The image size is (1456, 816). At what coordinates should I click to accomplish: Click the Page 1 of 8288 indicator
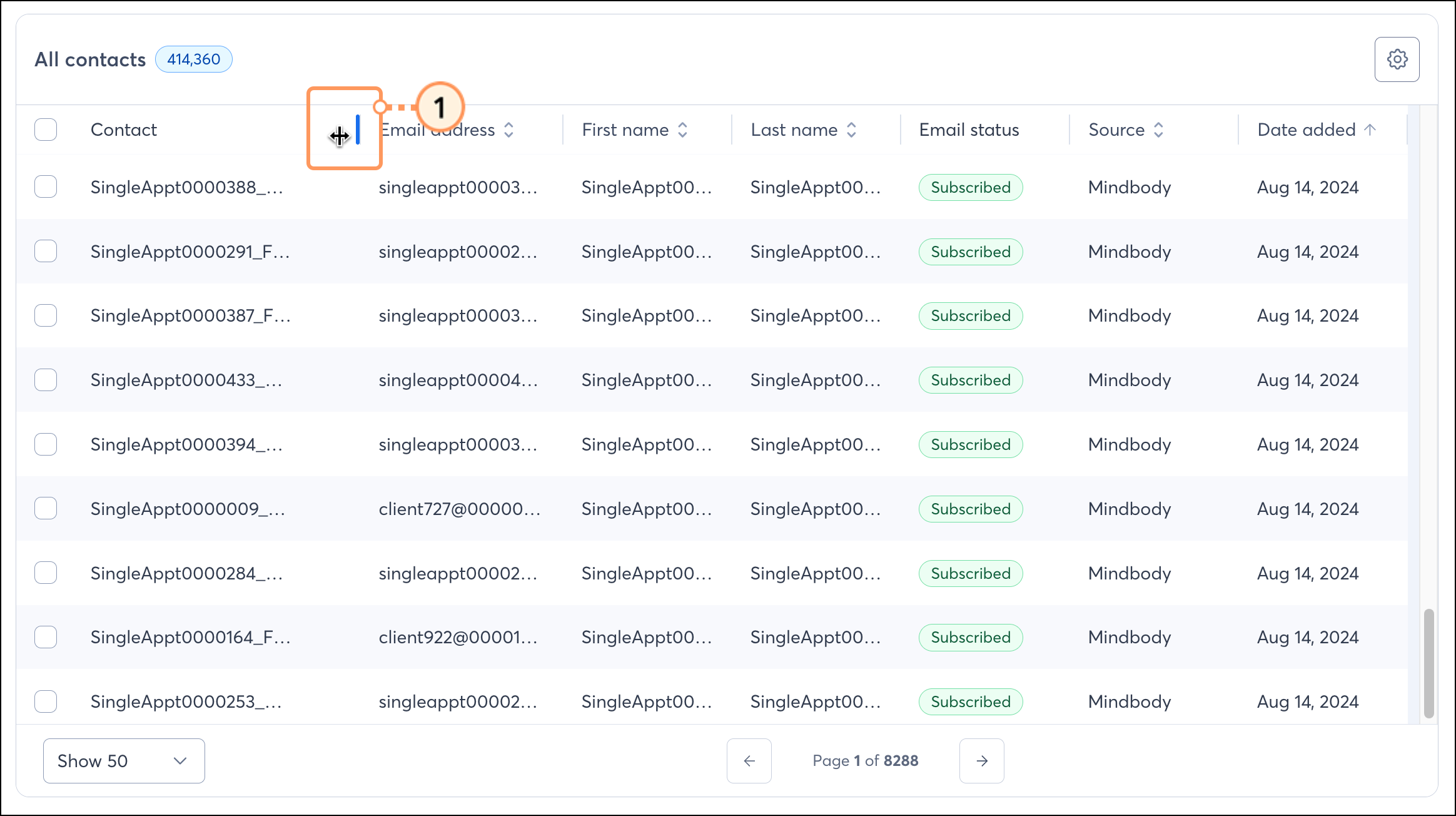865,761
